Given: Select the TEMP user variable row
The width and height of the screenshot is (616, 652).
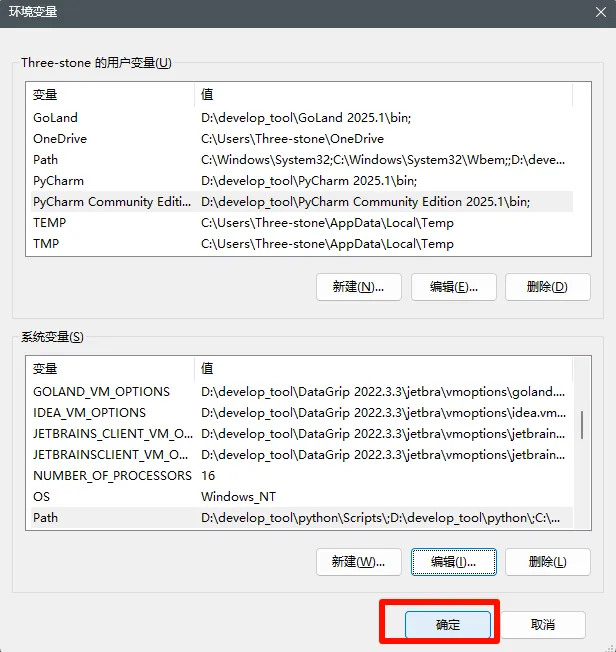Looking at the screenshot, I should 302,223.
